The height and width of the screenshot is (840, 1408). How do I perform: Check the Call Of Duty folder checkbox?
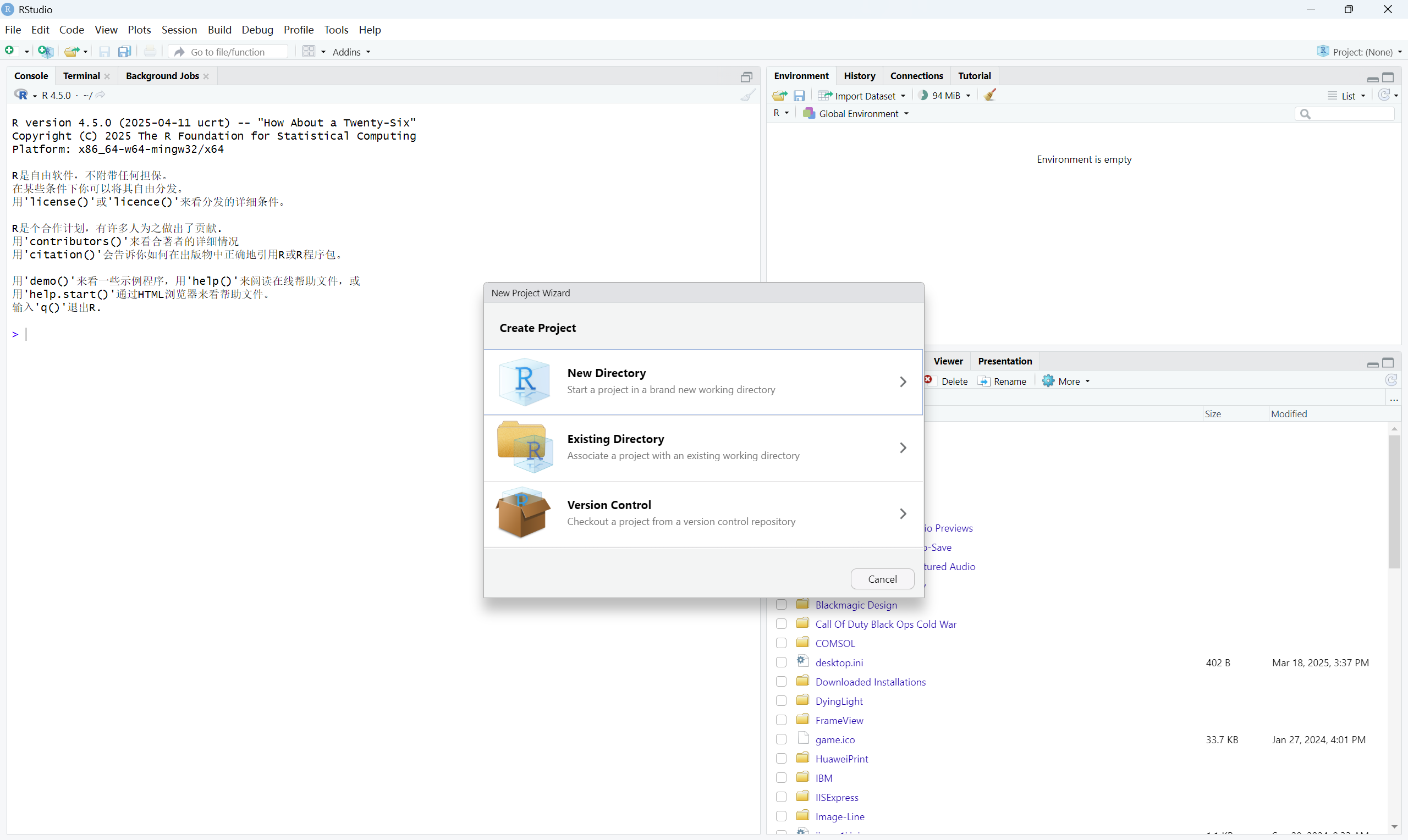pyautogui.click(x=782, y=624)
